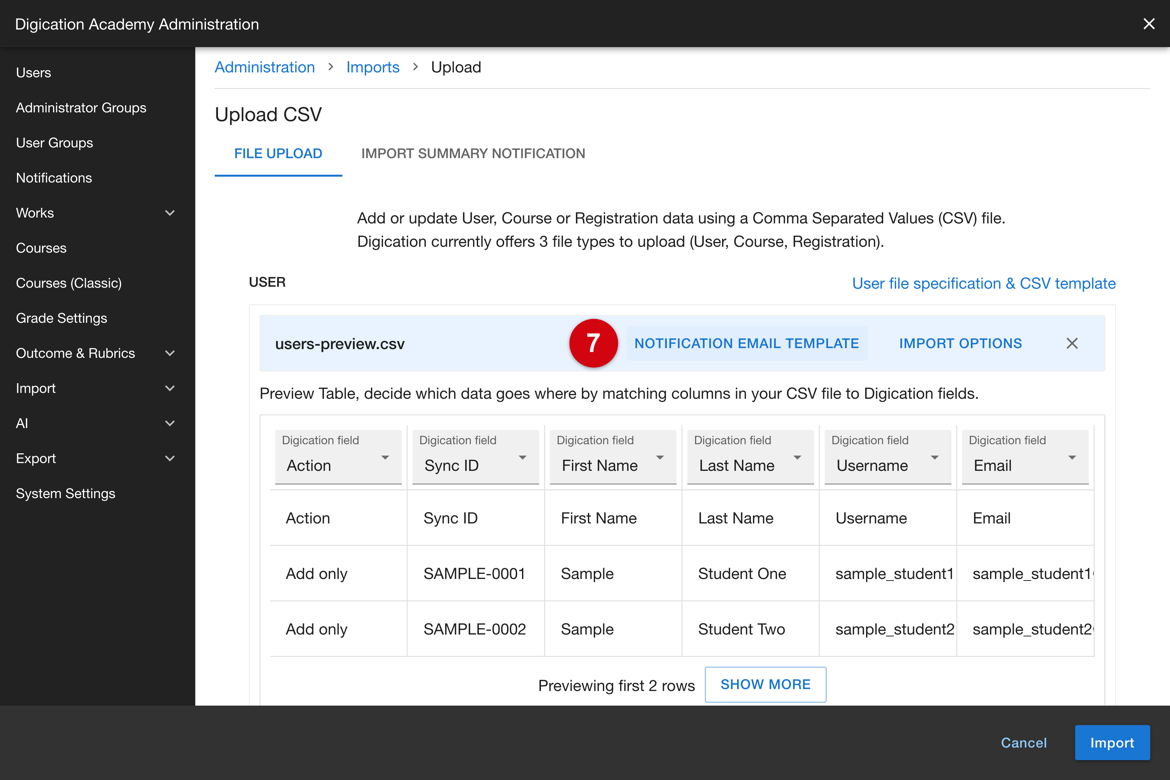Expand the Works sidebar menu chevron
1170x780 pixels.
(170, 213)
